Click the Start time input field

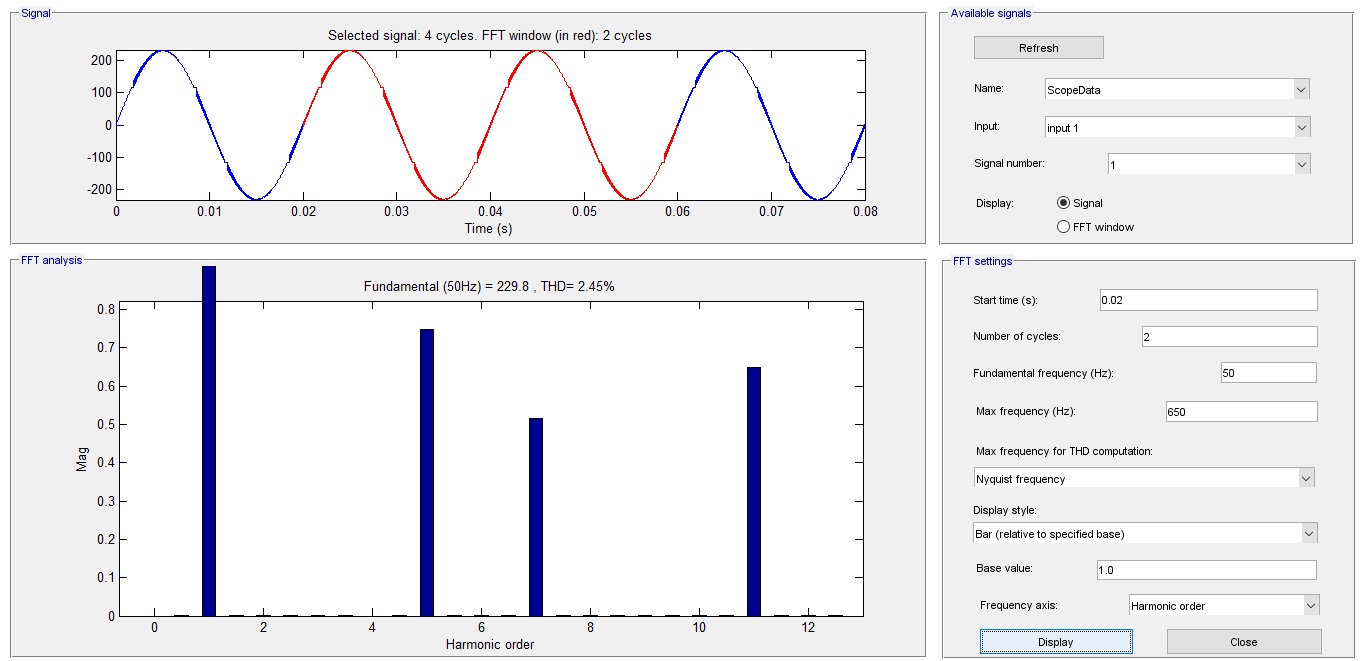(x=1207, y=300)
